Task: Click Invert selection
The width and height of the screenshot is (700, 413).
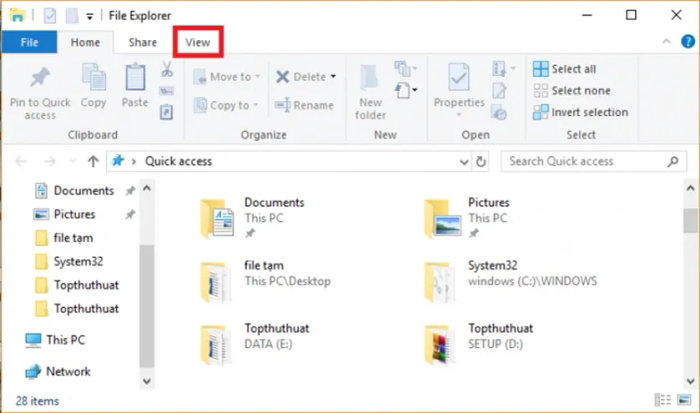Action: pos(581,112)
